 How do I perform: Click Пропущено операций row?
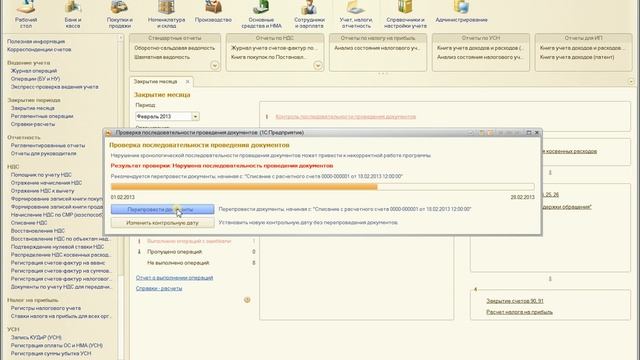coord(196,252)
